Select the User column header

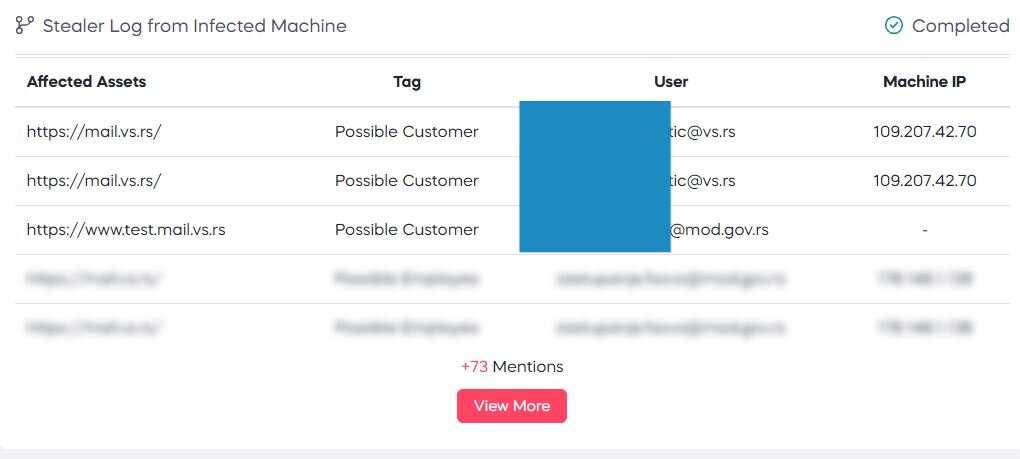coord(671,81)
